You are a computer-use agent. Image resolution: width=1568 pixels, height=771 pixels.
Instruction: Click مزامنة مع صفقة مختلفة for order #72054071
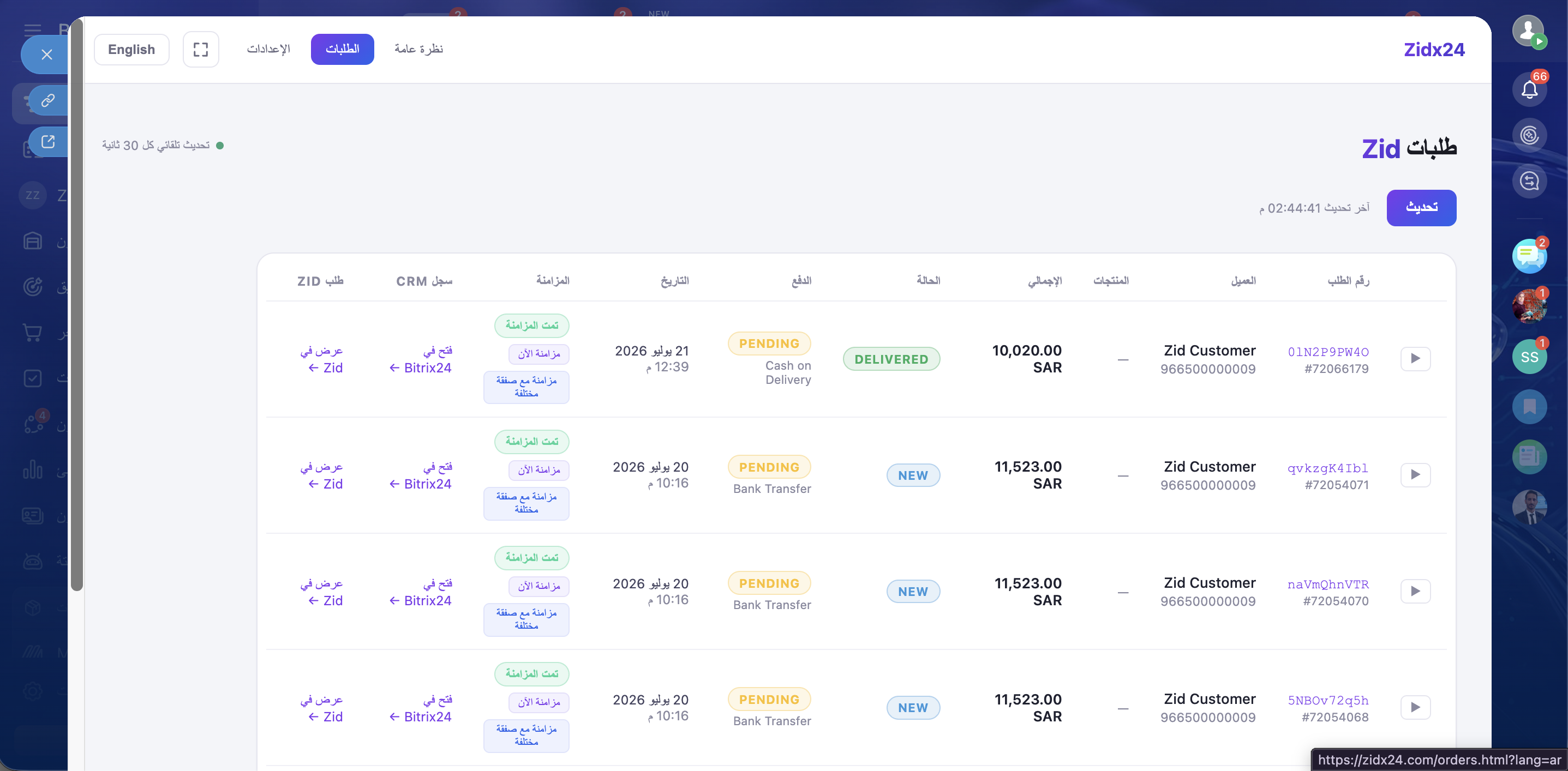[526, 504]
